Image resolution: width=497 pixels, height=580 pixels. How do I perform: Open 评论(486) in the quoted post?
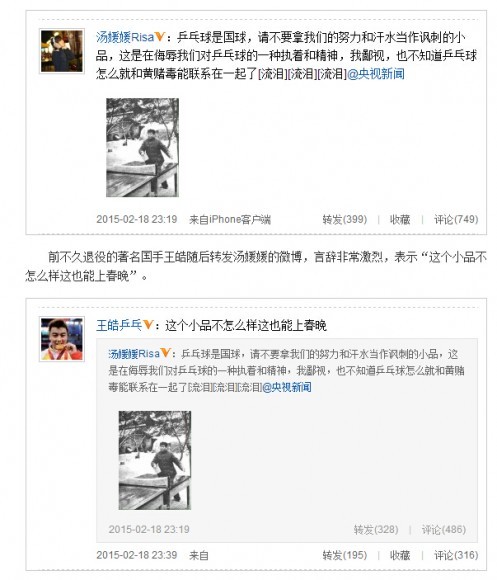pos(444,529)
